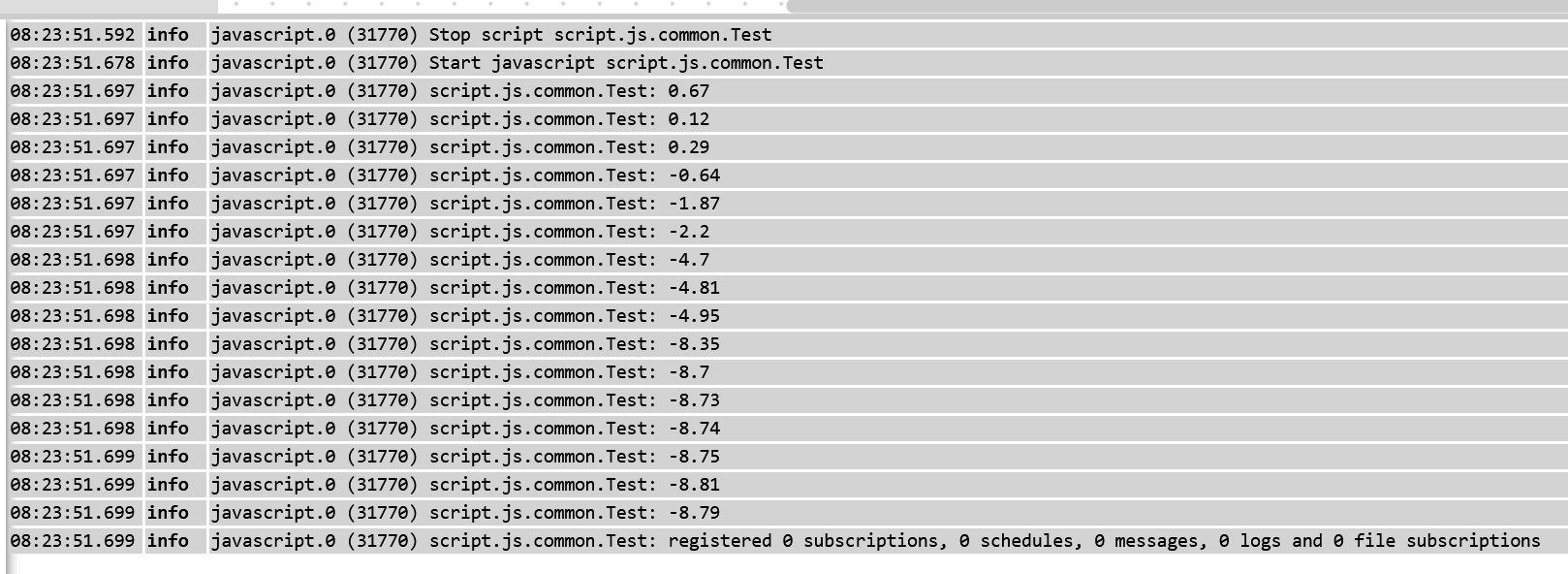The image size is (1568, 574).
Task: Click the log entry showing -8.35
Action: click(787, 344)
